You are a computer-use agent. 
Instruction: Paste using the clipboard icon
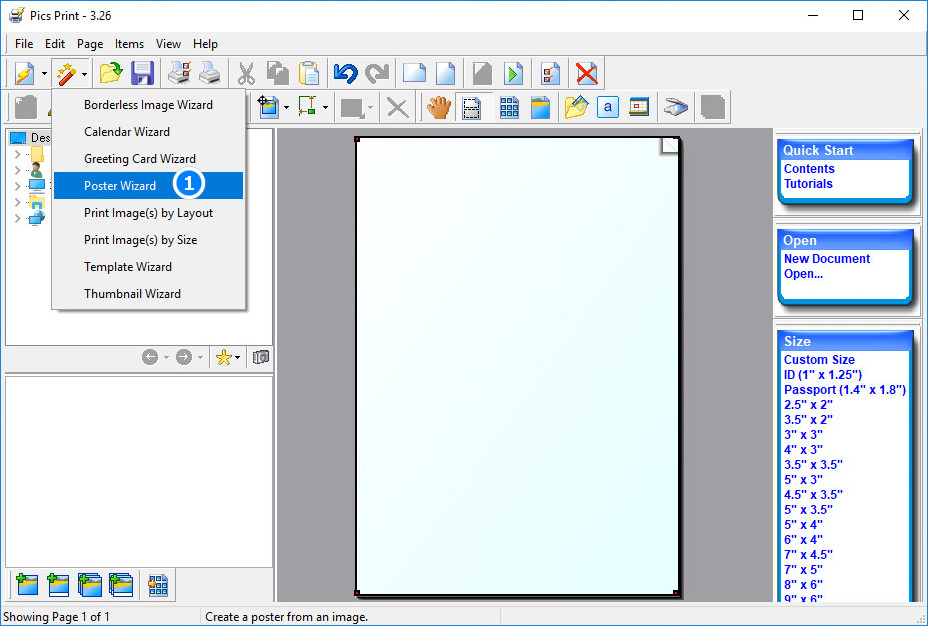click(x=308, y=73)
